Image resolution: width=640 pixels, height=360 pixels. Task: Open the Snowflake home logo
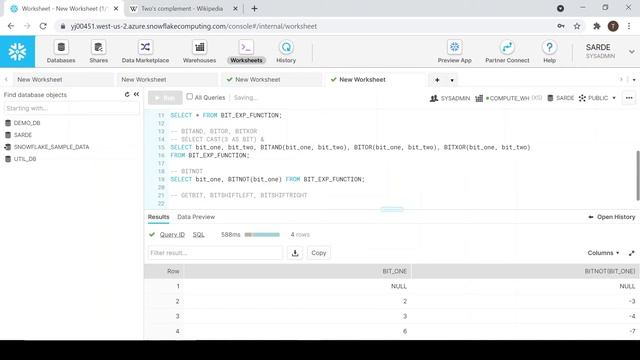point(17,51)
